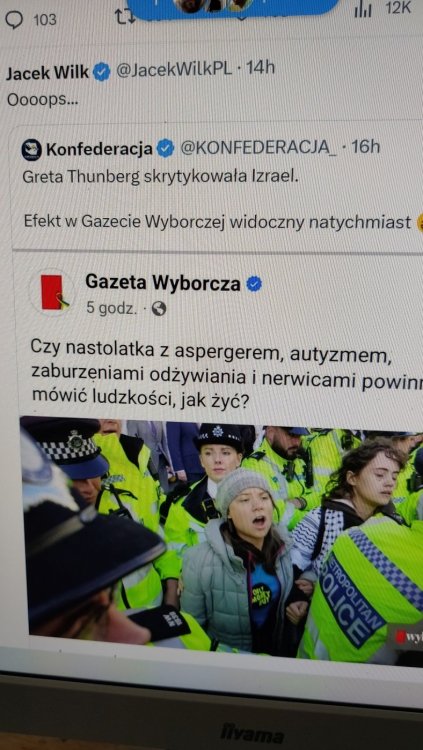Click the 16h timestamp on the quoted tweet
The height and width of the screenshot is (750, 423).
coord(366,146)
